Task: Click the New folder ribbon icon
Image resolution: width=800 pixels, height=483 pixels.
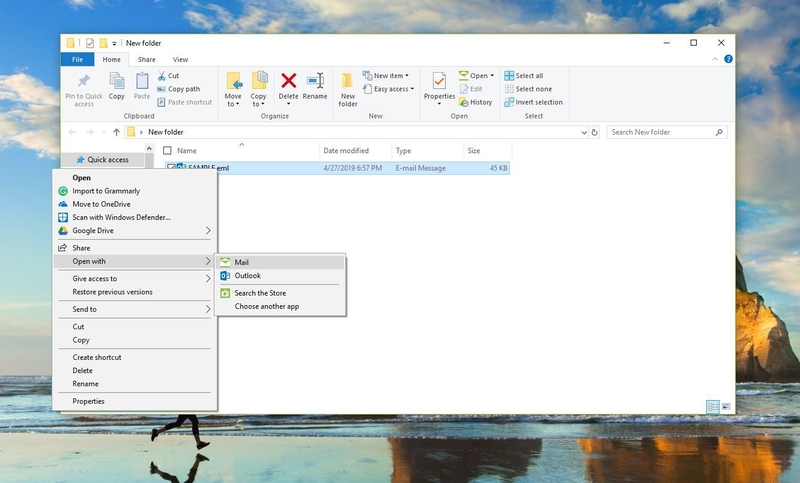Action: pos(347,81)
